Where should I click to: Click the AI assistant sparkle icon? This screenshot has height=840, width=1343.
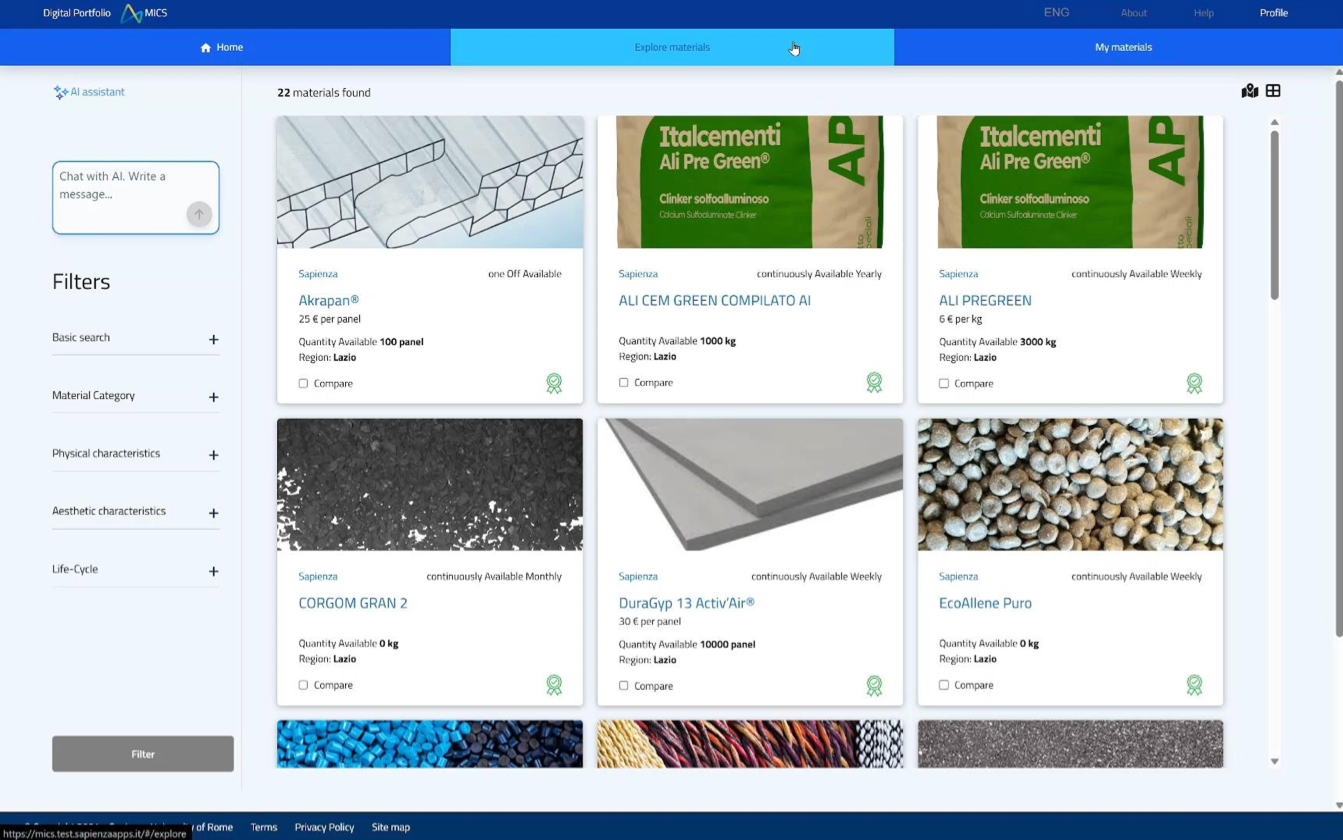tap(60, 92)
